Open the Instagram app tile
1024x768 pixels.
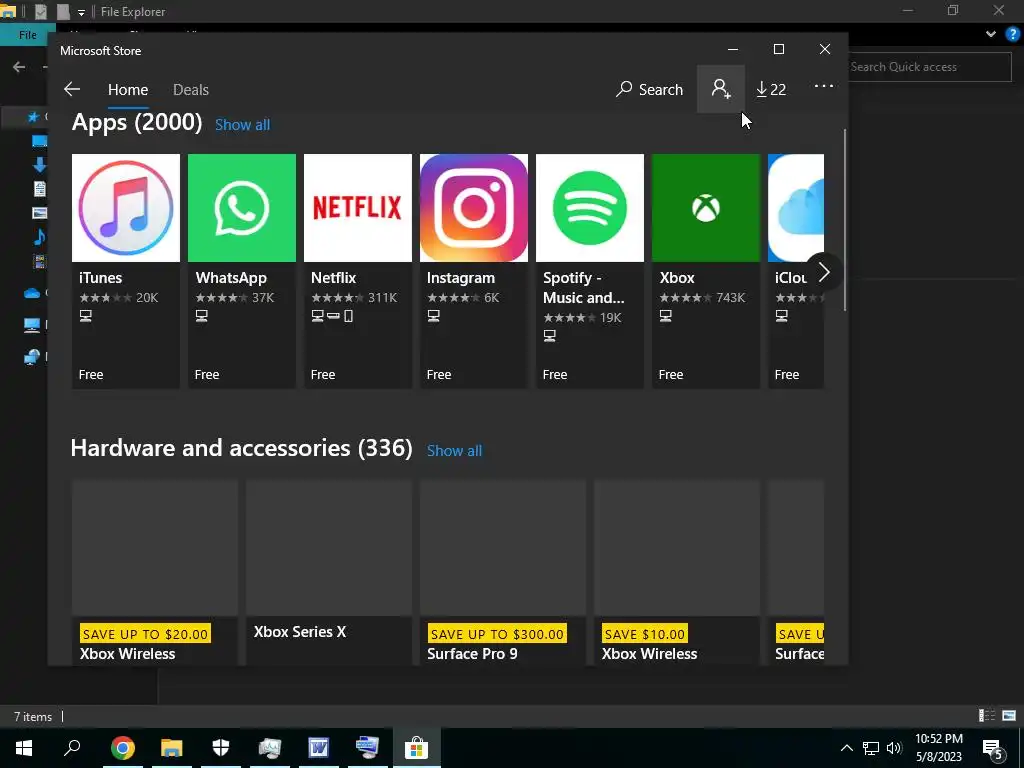point(474,271)
